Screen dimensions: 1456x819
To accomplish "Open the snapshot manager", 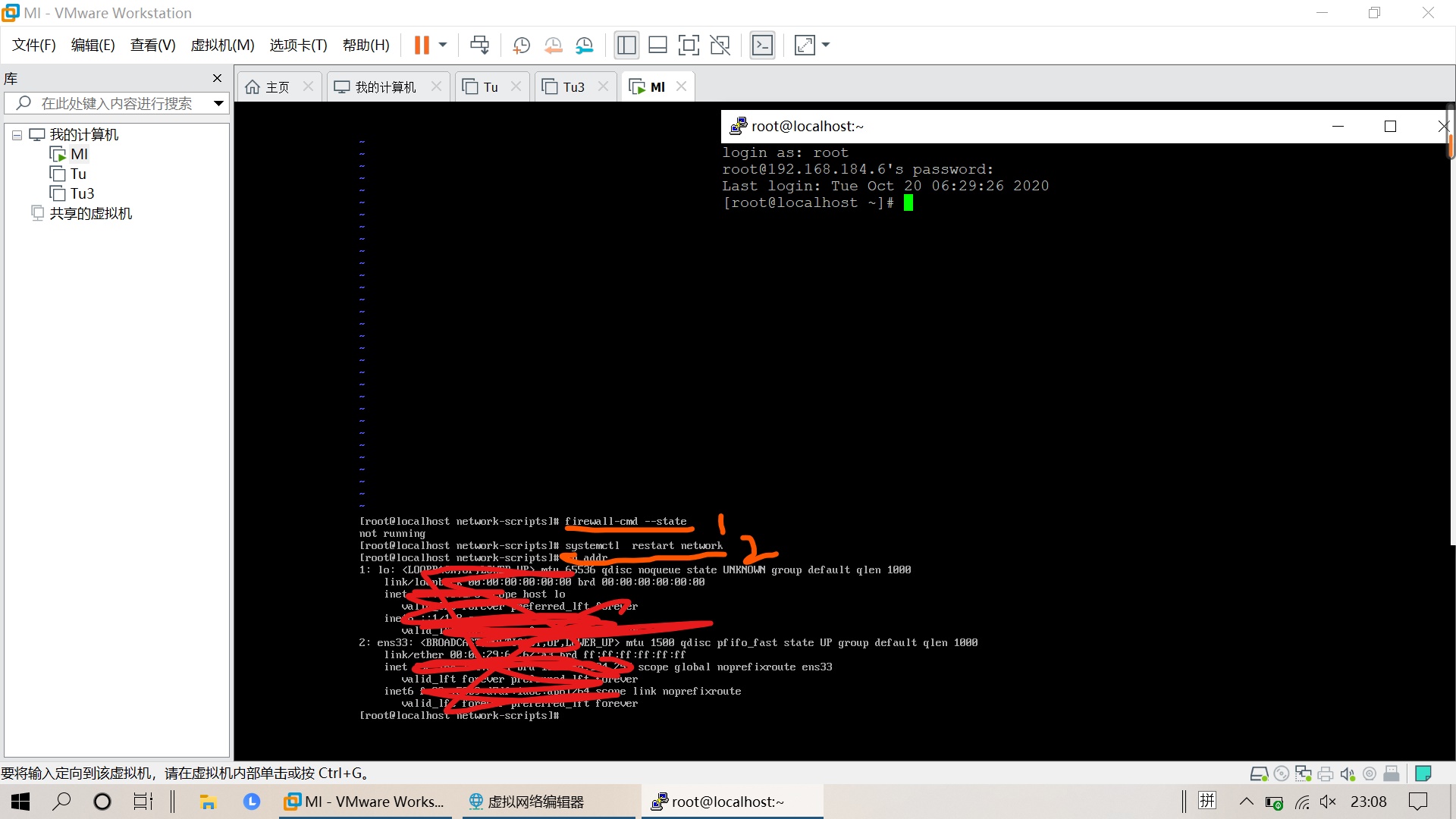I will tap(584, 45).
